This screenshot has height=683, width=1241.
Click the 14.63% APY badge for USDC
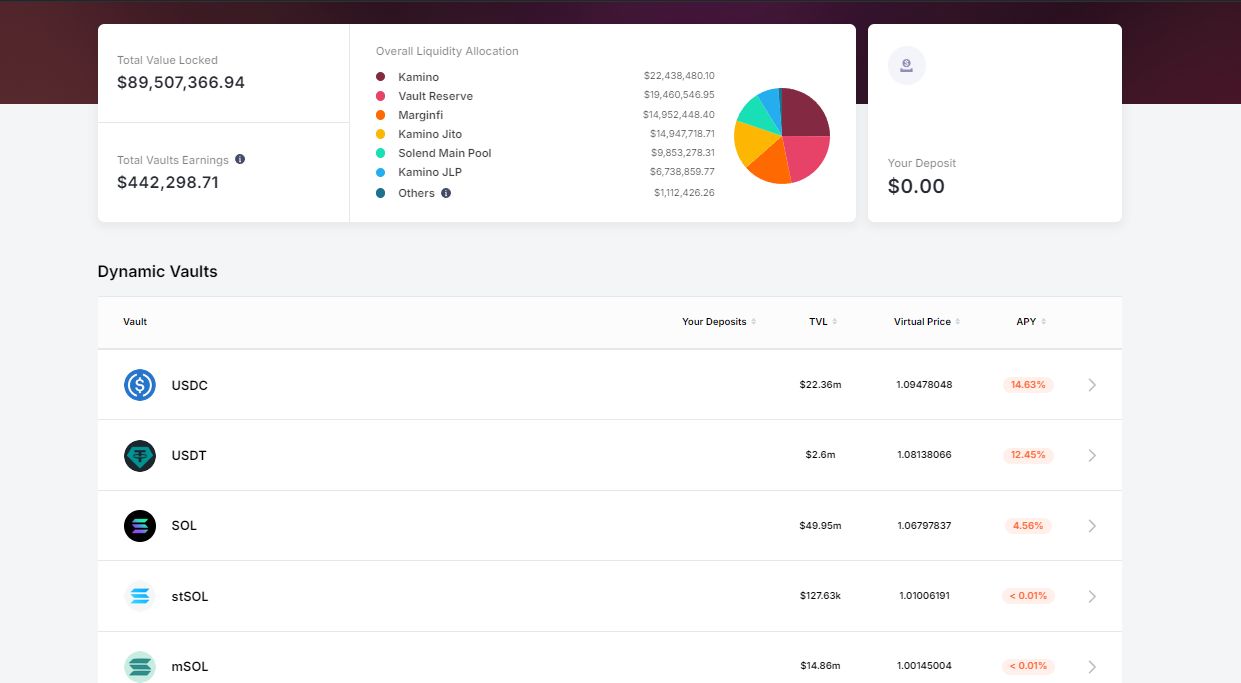pos(1028,385)
